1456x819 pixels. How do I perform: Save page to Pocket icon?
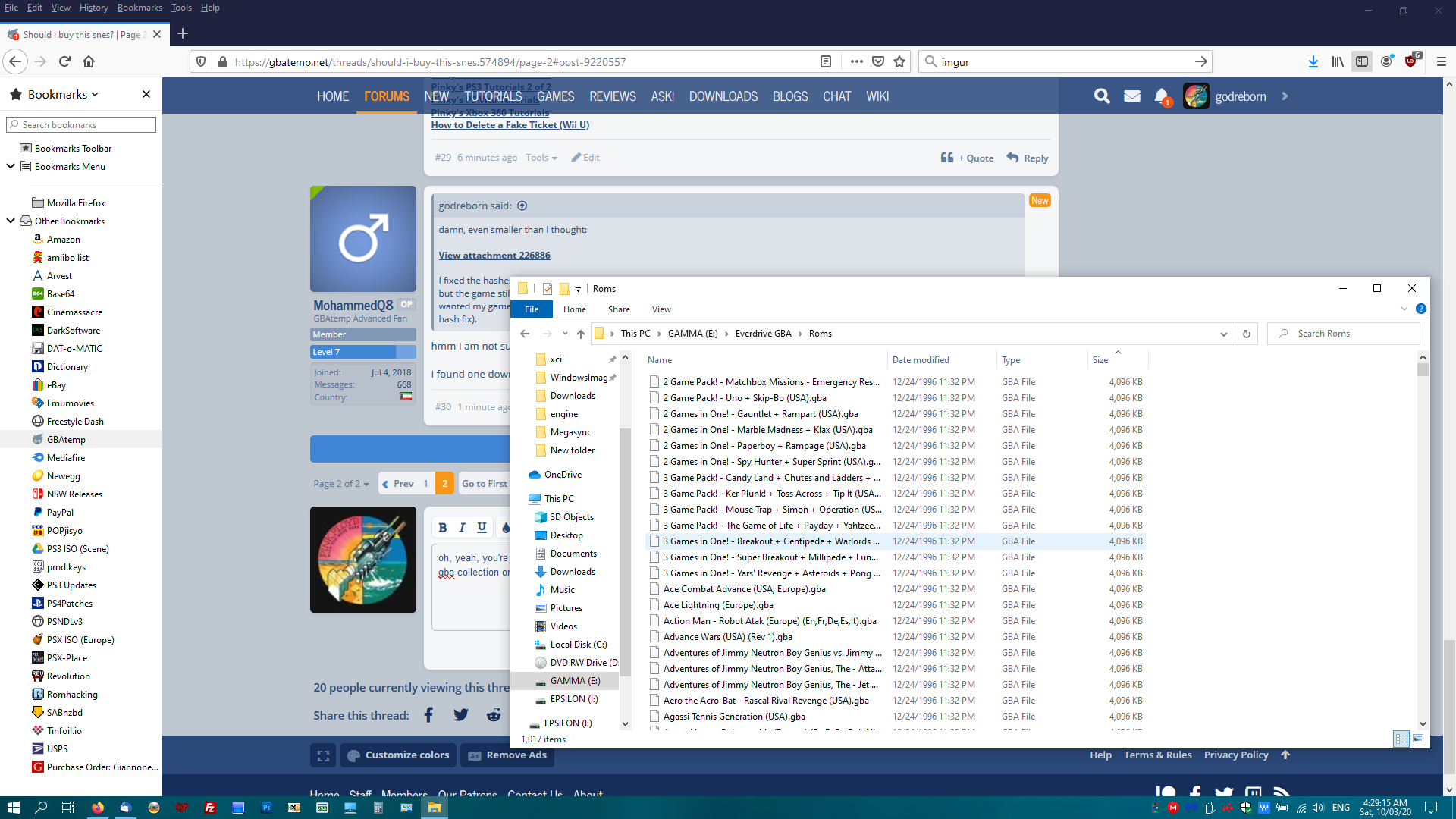coord(878,62)
